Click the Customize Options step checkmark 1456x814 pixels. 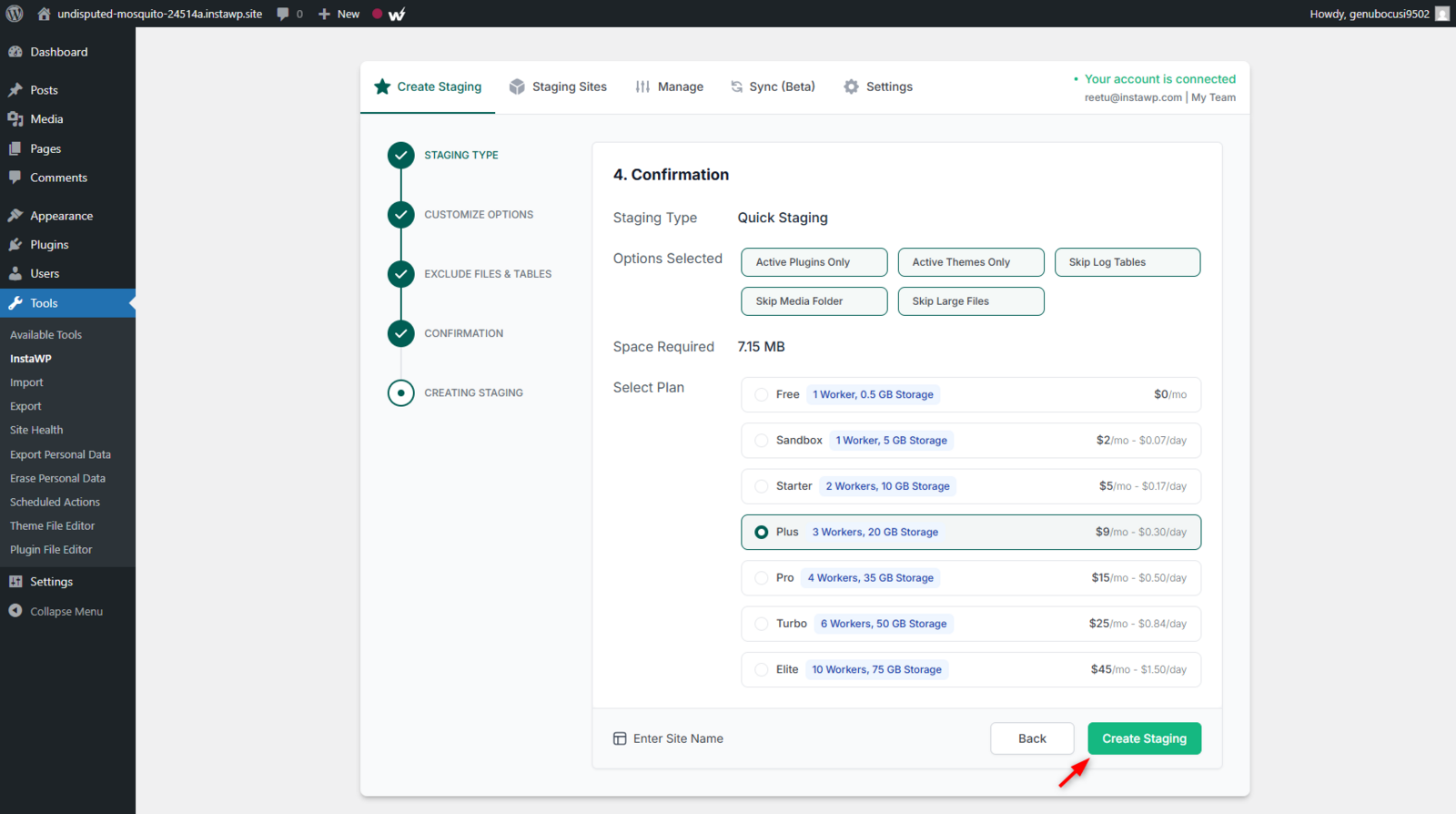click(x=400, y=215)
